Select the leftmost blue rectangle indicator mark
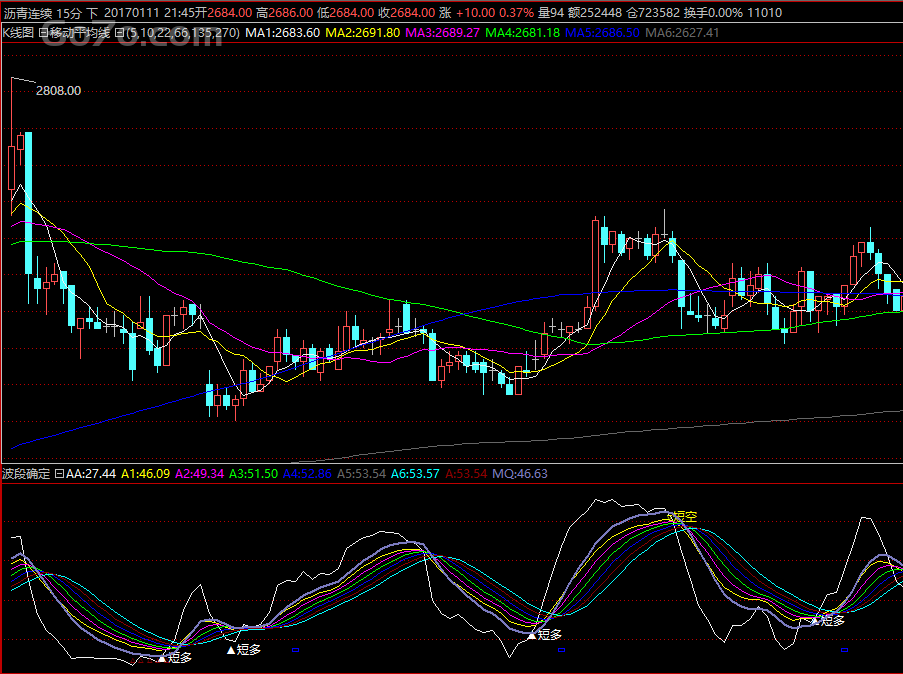This screenshot has width=903, height=674. (295, 650)
